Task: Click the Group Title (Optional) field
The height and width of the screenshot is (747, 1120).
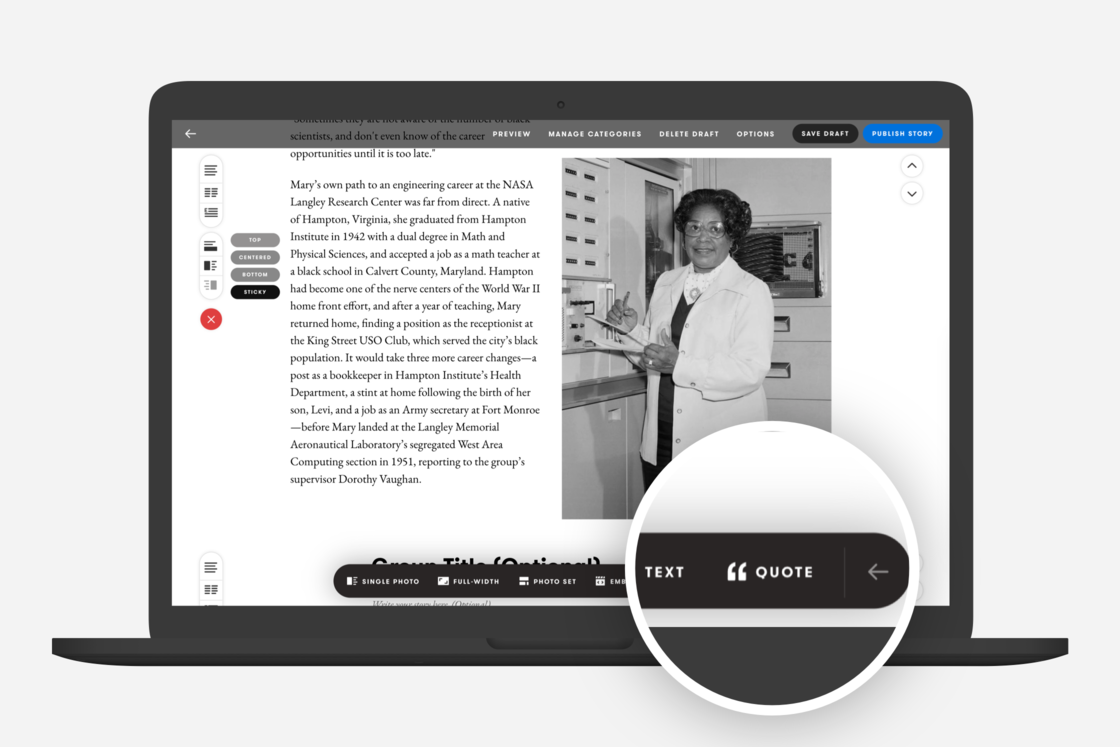Action: pos(486,562)
